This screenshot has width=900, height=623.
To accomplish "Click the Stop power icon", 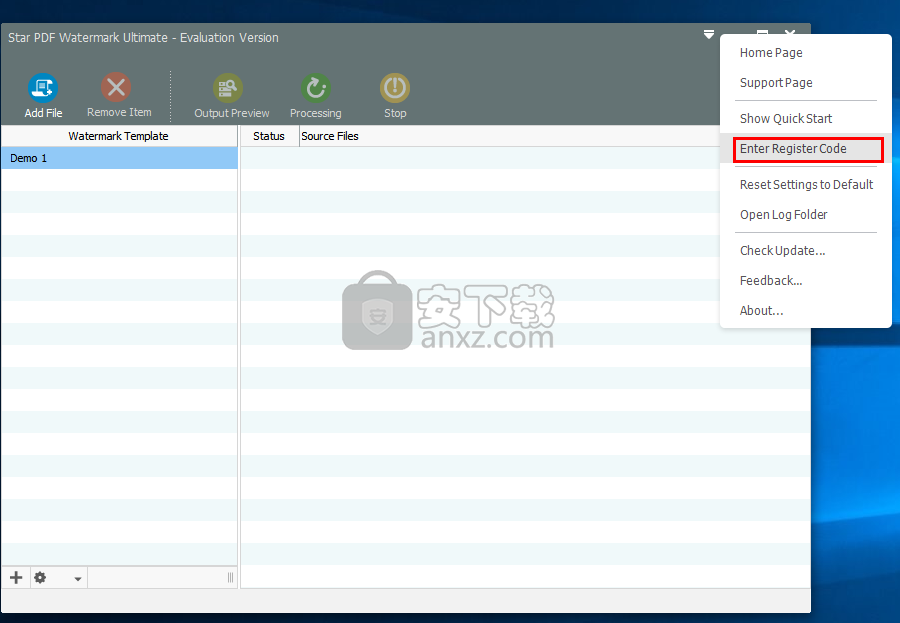I will (395, 88).
